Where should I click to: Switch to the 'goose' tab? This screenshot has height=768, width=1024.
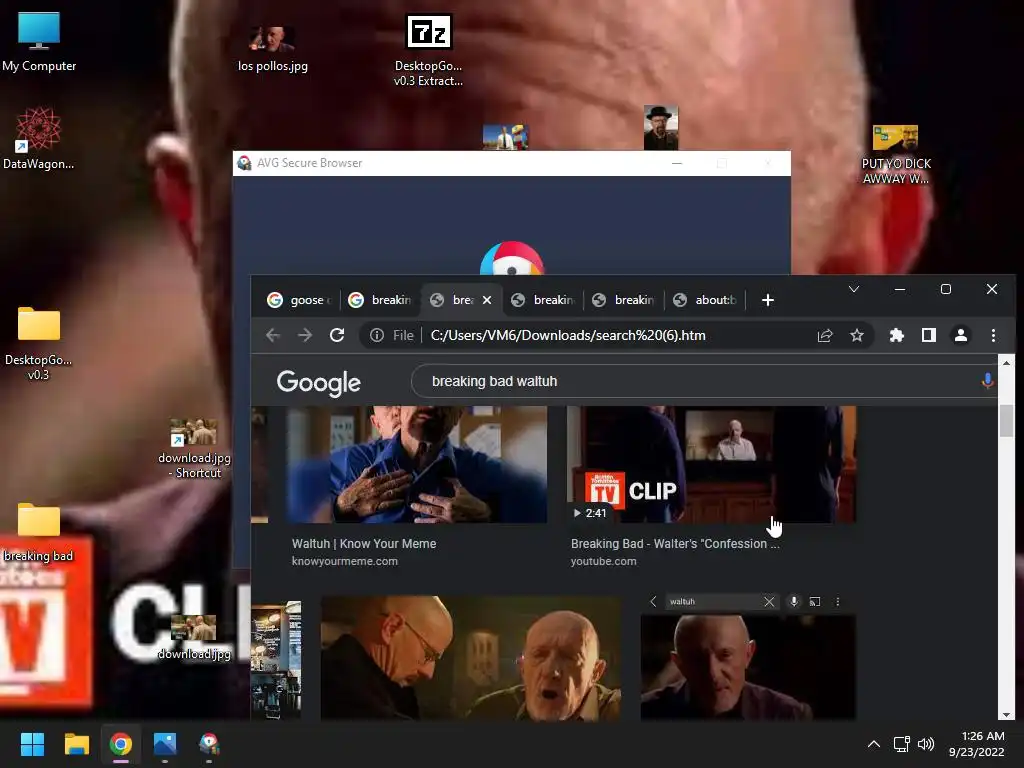pos(299,300)
